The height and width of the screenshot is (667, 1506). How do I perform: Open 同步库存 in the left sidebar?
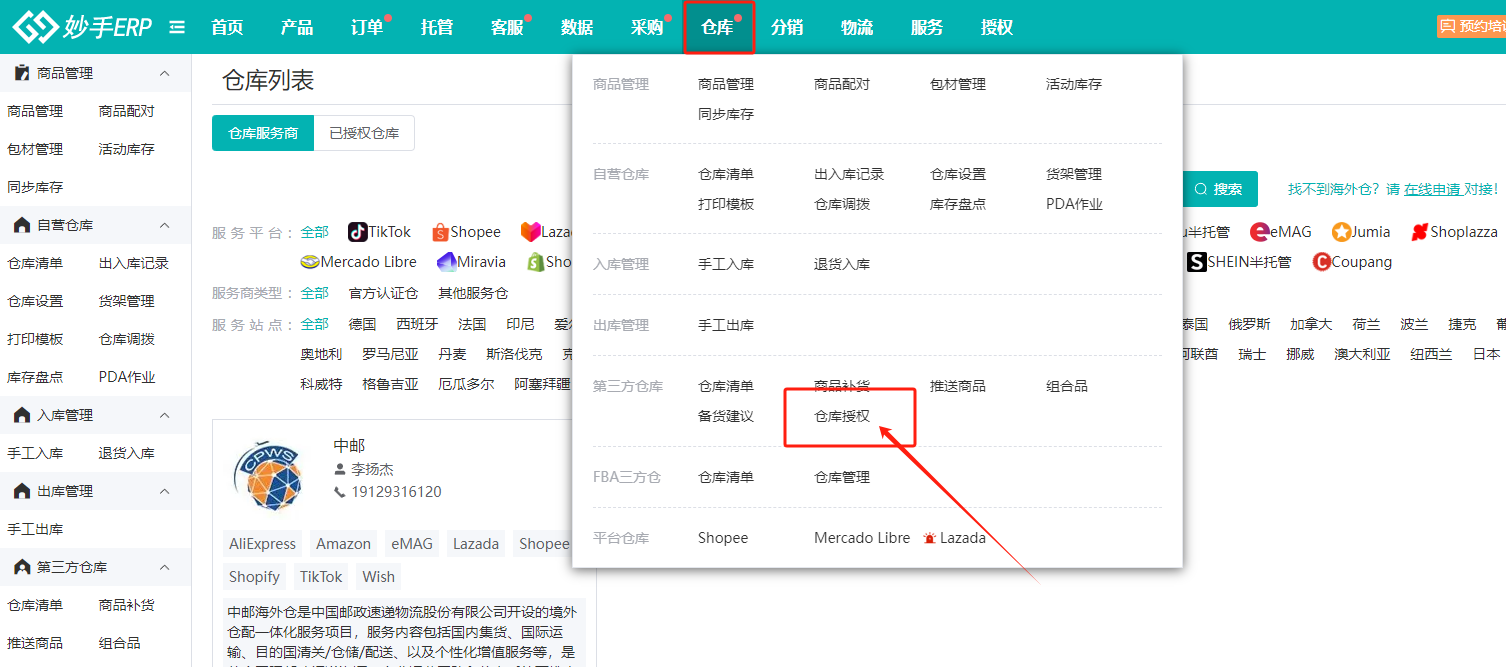point(35,187)
